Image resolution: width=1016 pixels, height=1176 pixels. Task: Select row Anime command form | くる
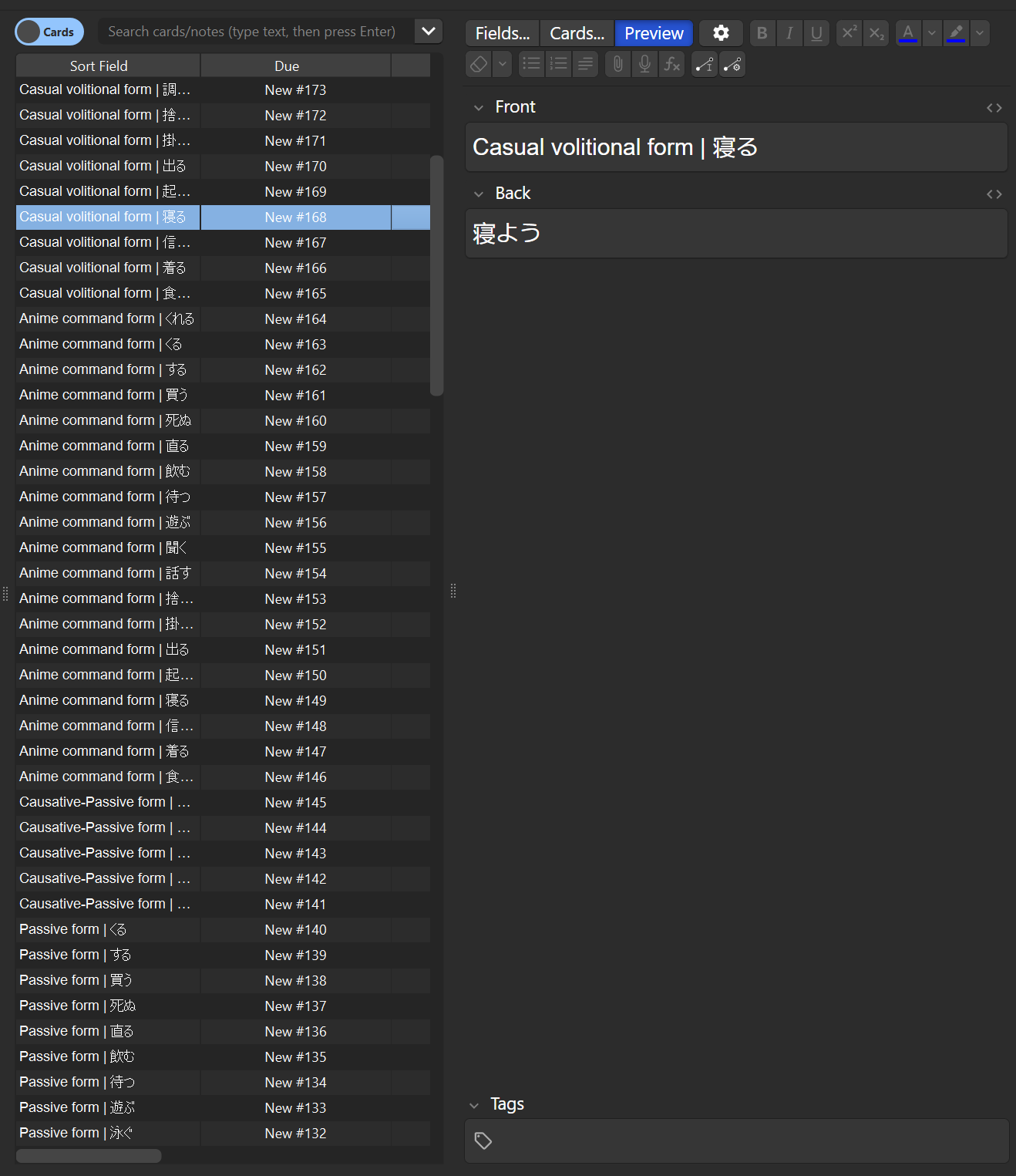(x=223, y=344)
